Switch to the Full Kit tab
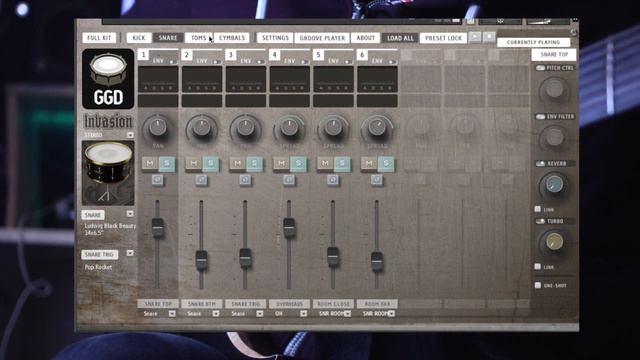640x360 pixels. tap(99, 38)
